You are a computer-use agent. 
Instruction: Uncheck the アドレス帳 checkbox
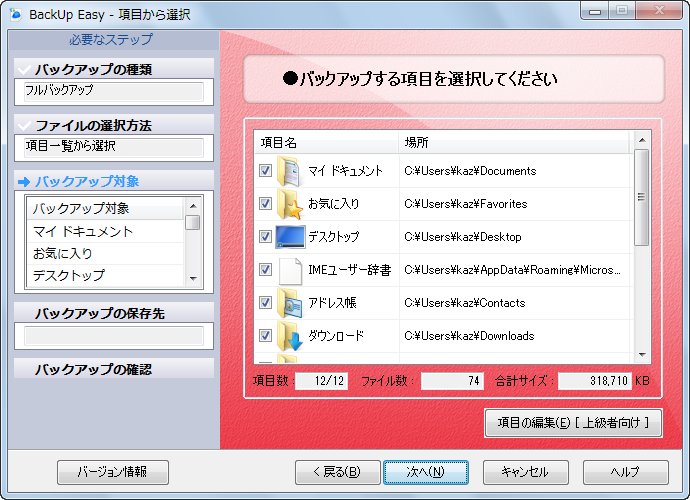265,302
